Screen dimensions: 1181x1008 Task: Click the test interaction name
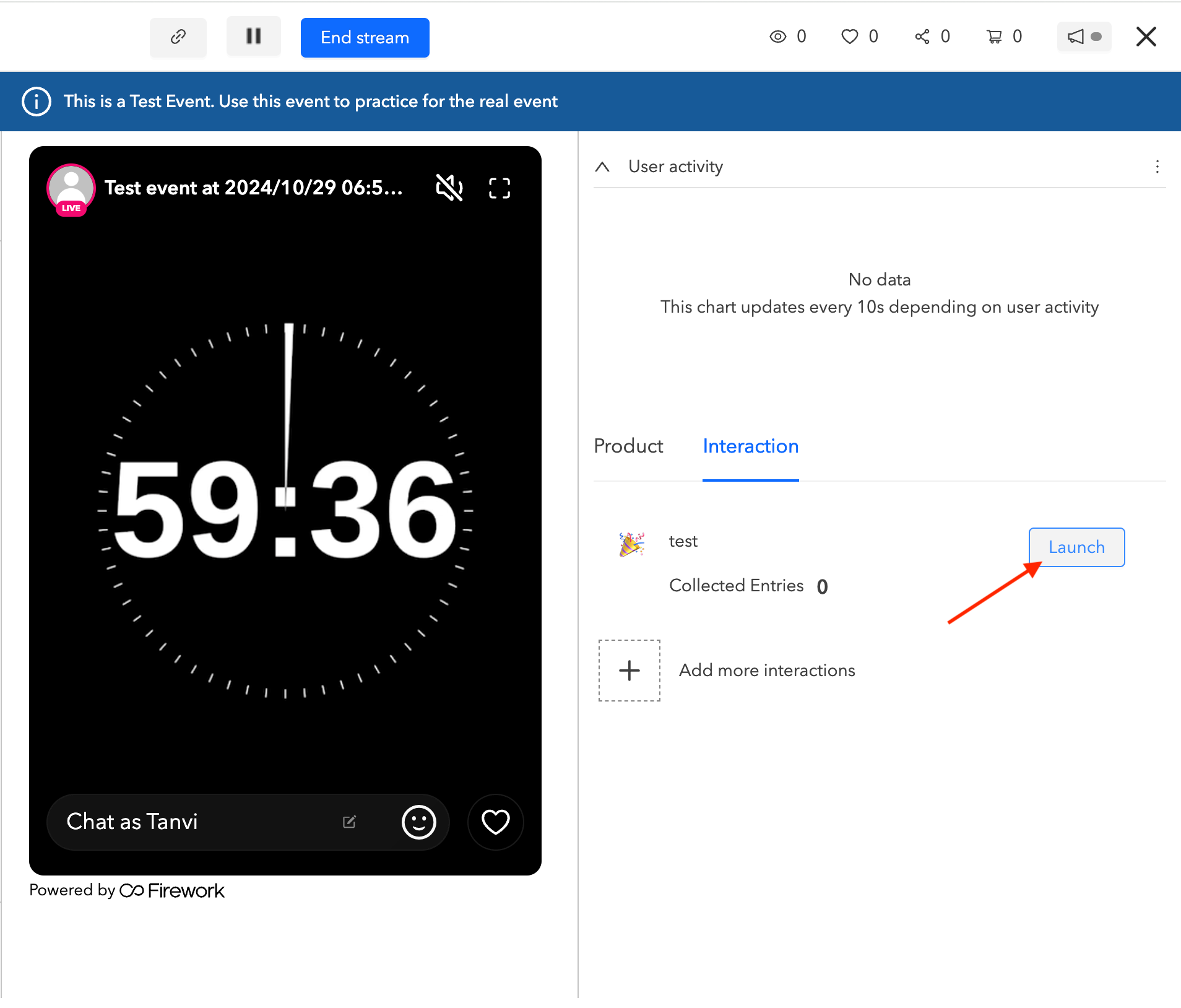[x=683, y=541]
